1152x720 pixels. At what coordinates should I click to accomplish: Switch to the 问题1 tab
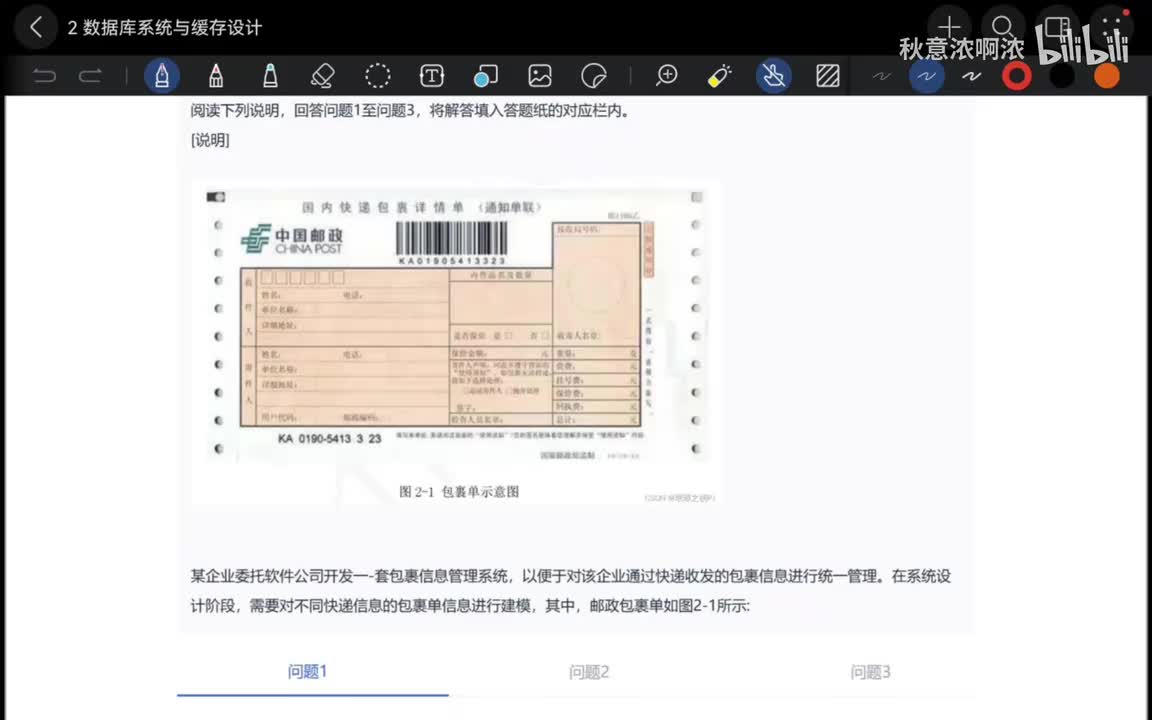[307, 672]
